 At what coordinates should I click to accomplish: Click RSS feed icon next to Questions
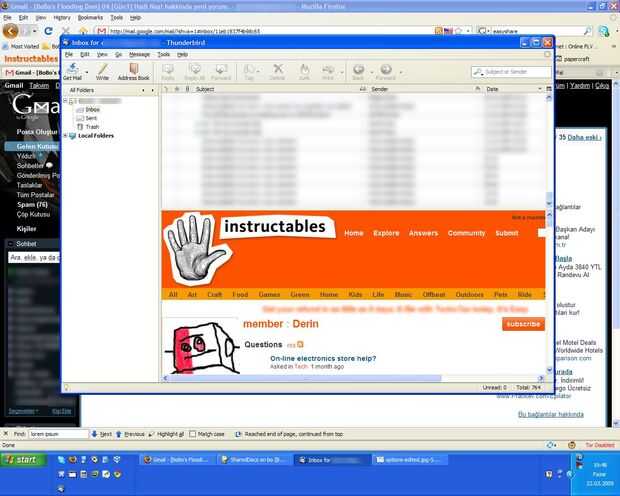(300, 345)
